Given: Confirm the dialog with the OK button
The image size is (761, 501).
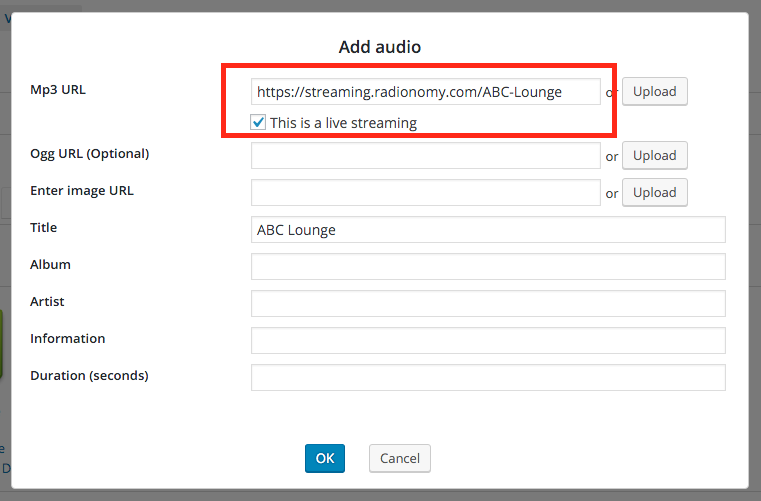Looking at the screenshot, I should pyautogui.click(x=325, y=458).
